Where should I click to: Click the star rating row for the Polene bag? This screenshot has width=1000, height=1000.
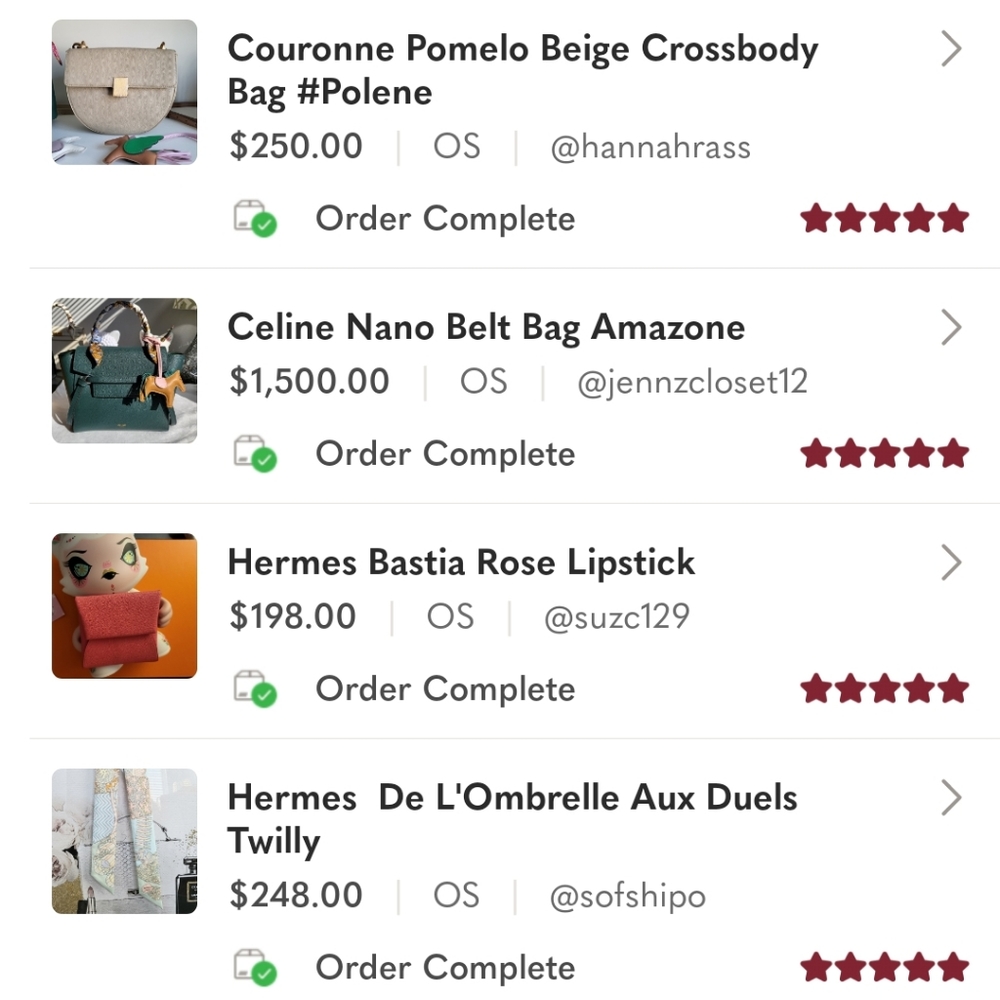(x=885, y=217)
